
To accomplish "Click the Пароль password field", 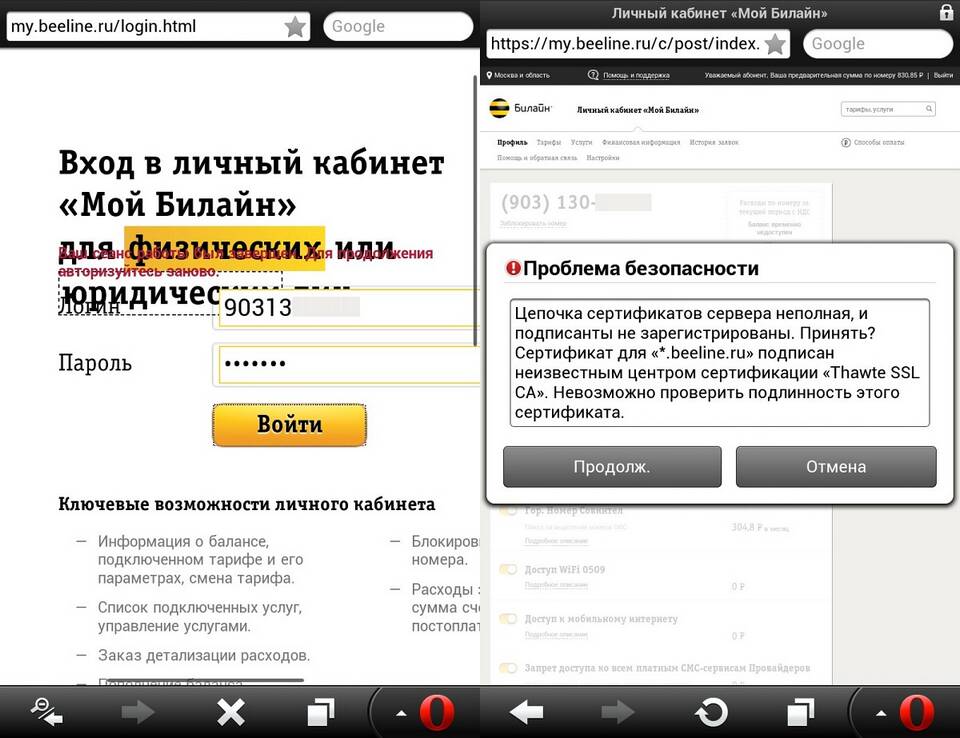I will pyautogui.click(x=347, y=364).
